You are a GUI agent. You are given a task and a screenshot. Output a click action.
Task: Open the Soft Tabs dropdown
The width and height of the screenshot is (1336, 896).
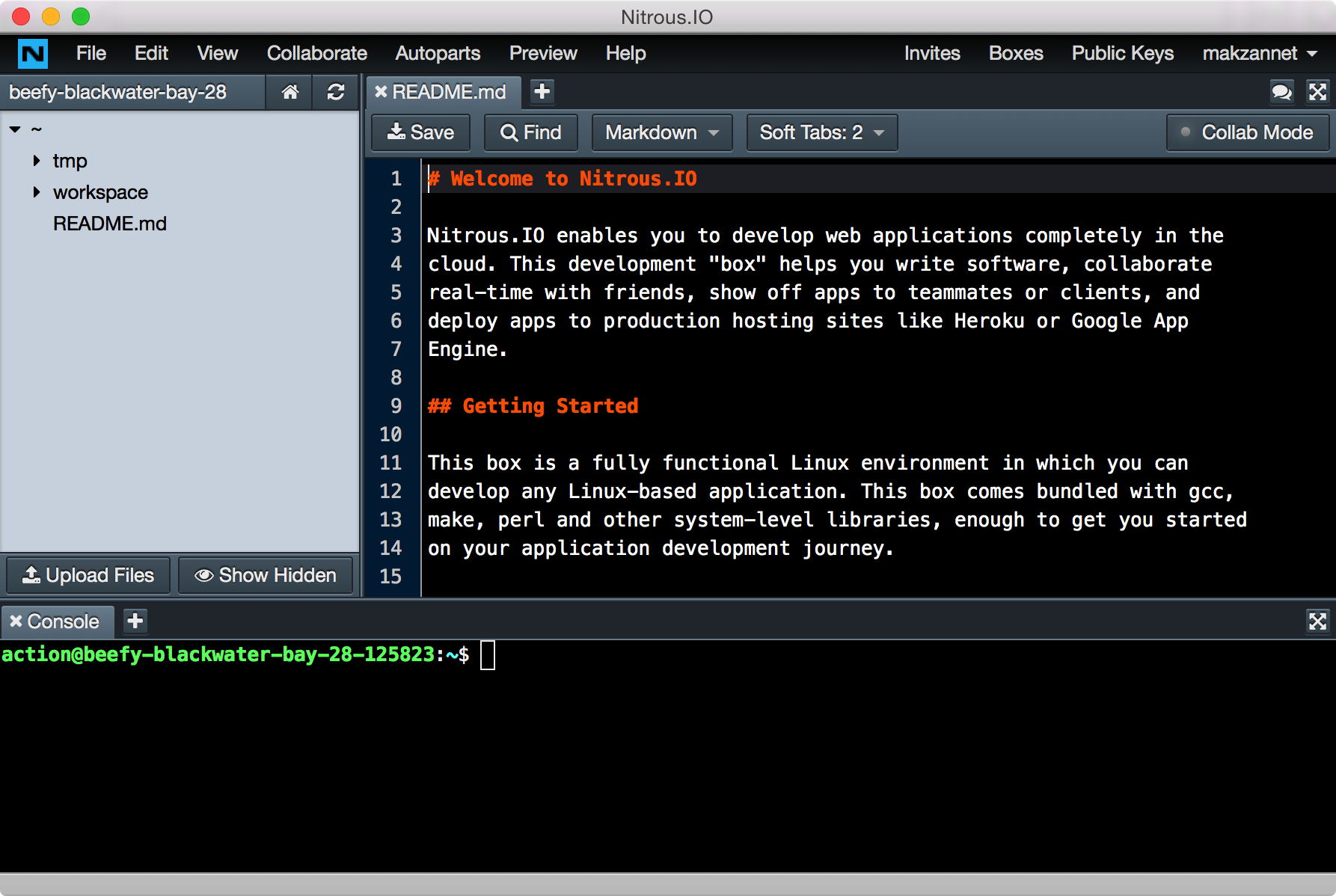click(x=821, y=132)
